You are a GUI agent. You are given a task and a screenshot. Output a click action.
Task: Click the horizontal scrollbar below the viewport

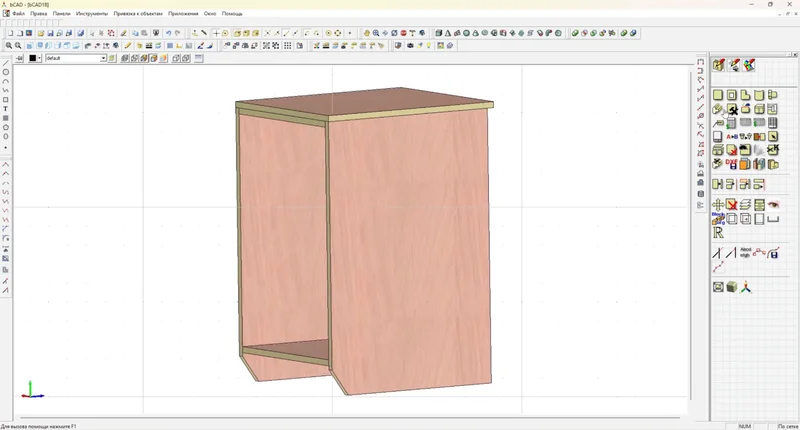349,418
